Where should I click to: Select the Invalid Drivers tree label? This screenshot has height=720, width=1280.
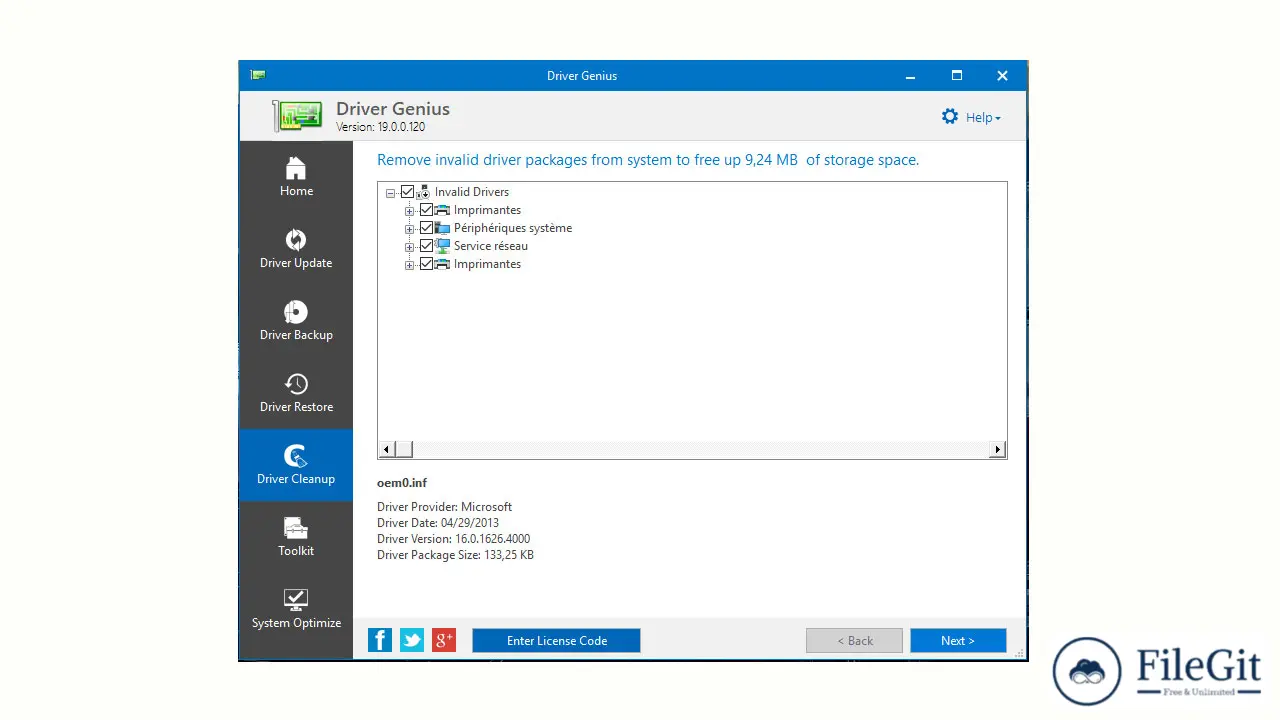[472, 192]
